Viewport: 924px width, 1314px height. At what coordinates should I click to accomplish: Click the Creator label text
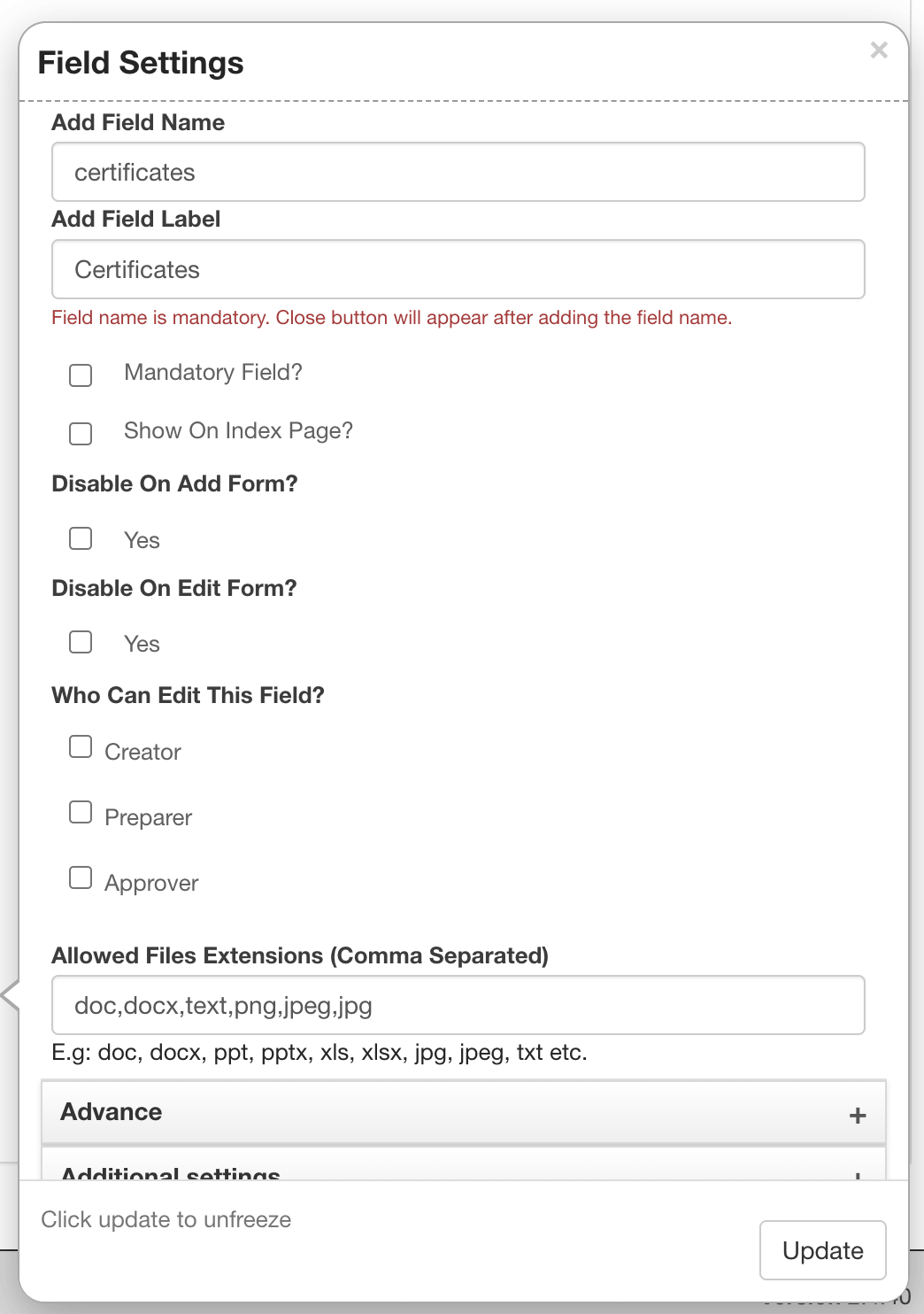click(x=142, y=752)
